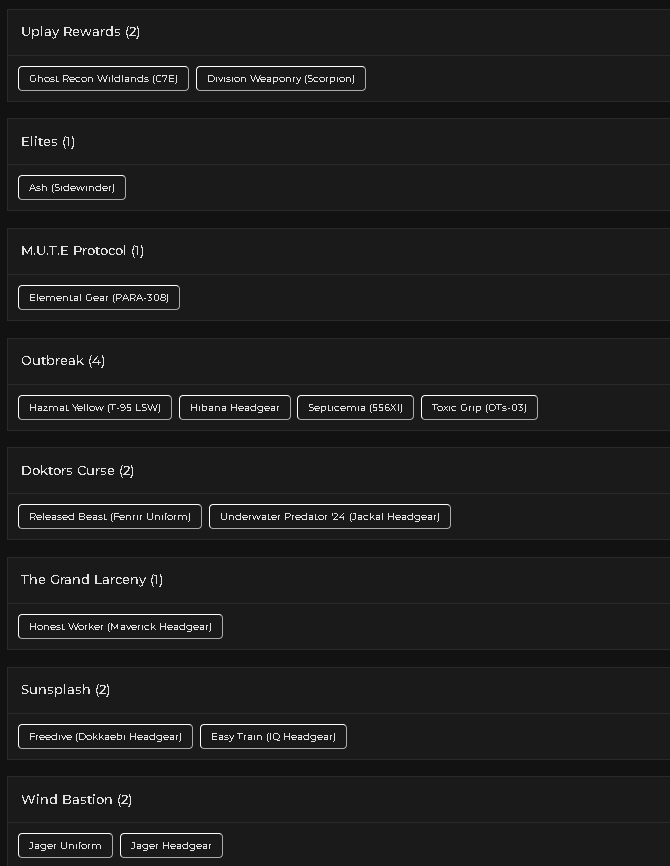Viewport: 670px width, 866px height.
Task: Open the Ash (Sidewinder) elite item
Action: (72, 188)
